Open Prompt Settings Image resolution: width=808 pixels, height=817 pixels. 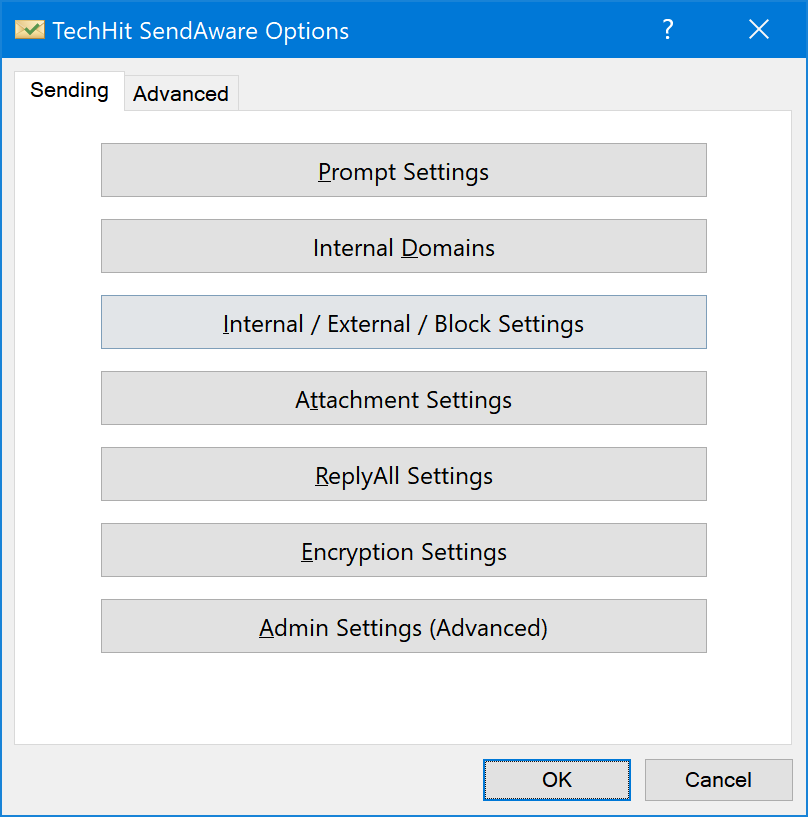404,170
